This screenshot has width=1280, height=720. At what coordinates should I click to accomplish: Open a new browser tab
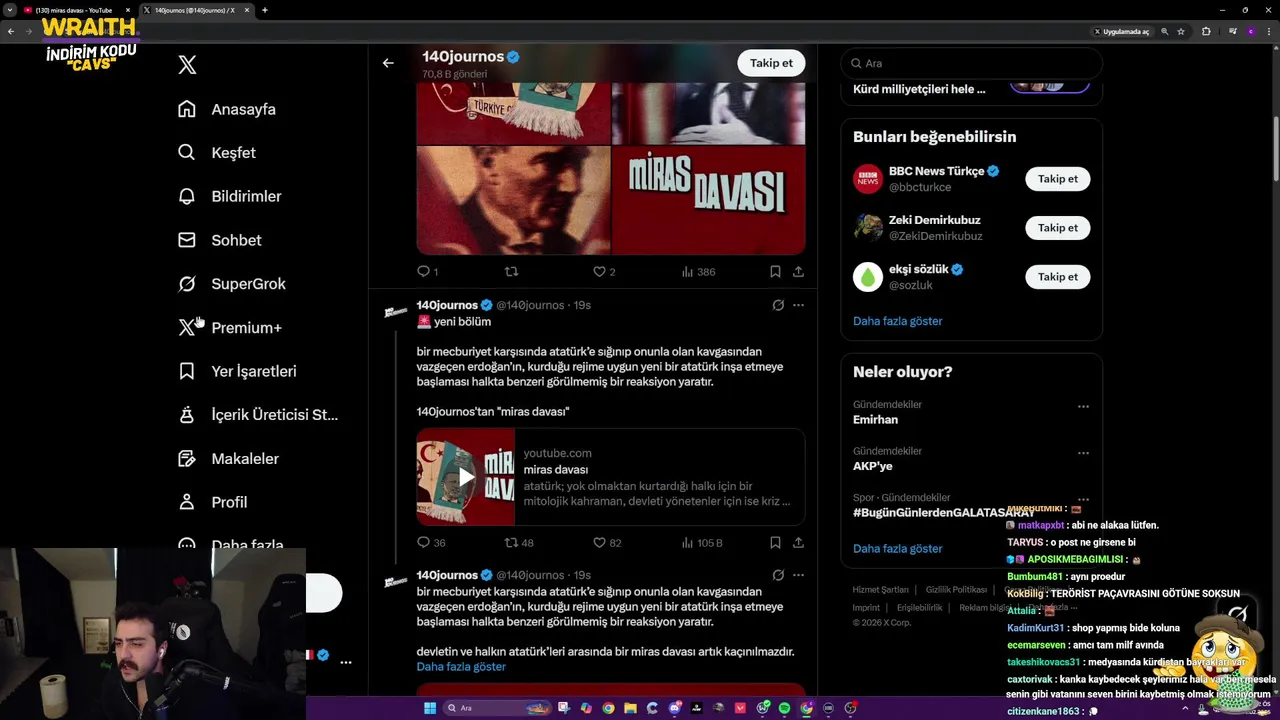[264, 10]
